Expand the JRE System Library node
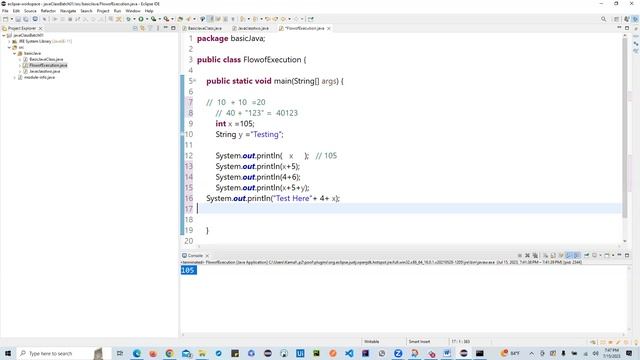The width and height of the screenshot is (640, 360). point(9,42)
